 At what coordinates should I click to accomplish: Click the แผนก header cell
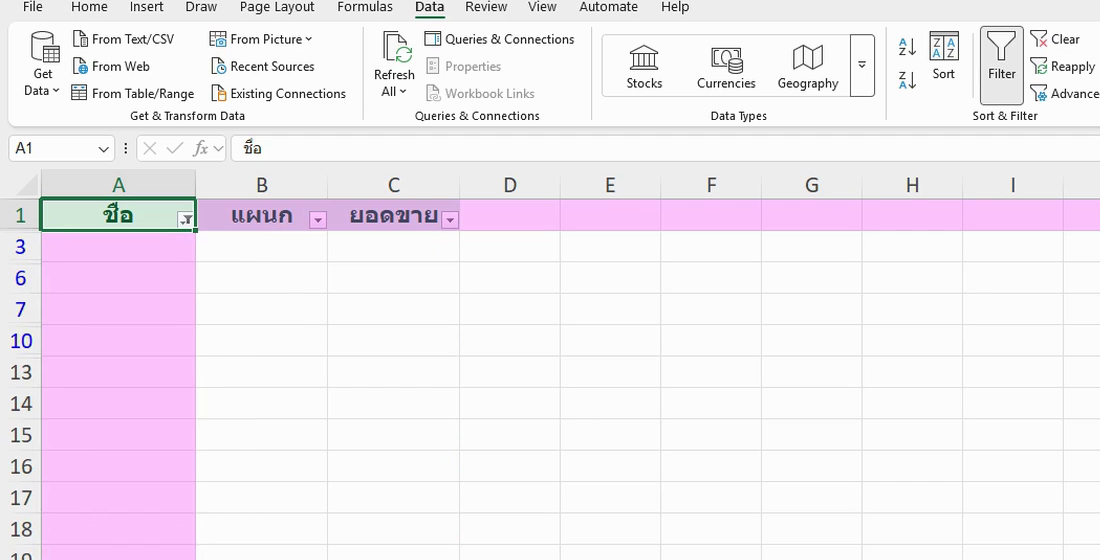click(x=262, y=215)
